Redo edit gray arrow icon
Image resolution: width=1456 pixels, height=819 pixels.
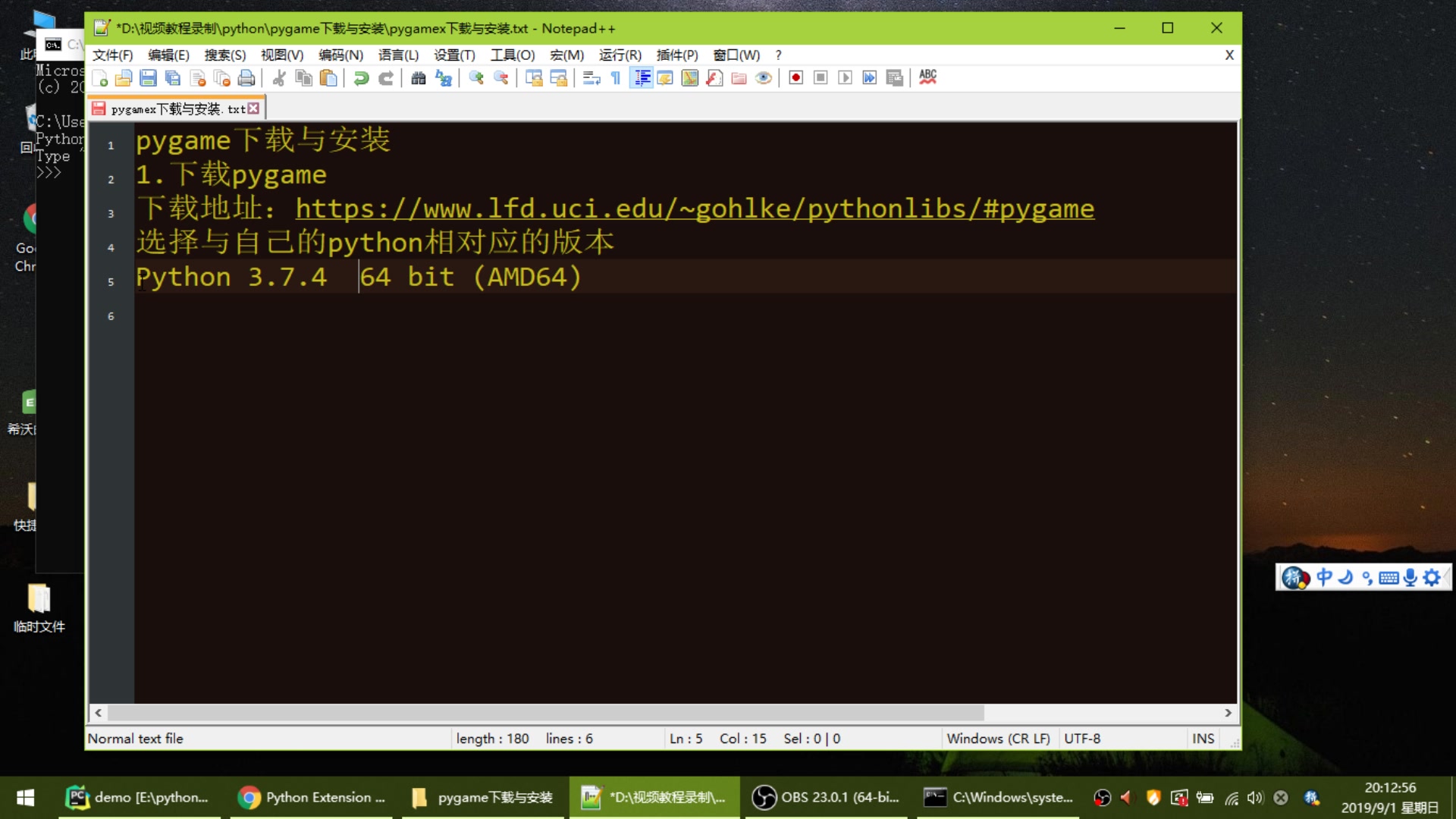[386, 78]
